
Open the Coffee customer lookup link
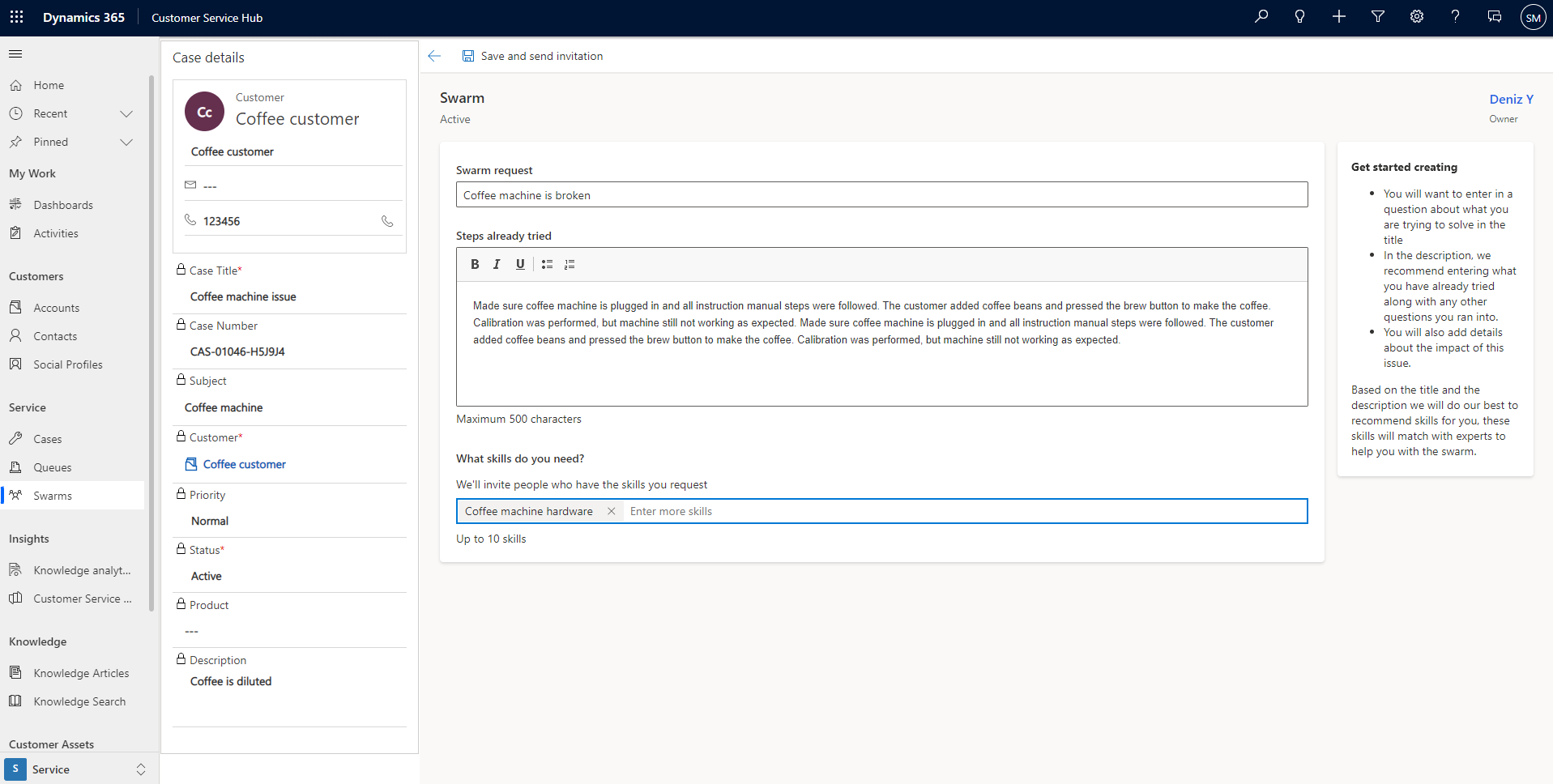coord(244,464)
